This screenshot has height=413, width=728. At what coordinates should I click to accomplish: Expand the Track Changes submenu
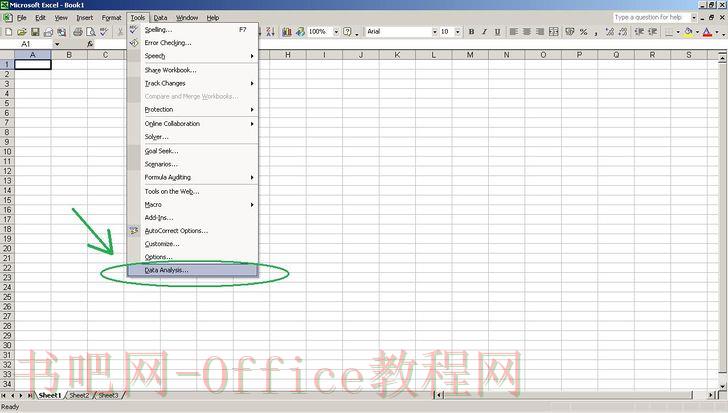coord(193,83)
